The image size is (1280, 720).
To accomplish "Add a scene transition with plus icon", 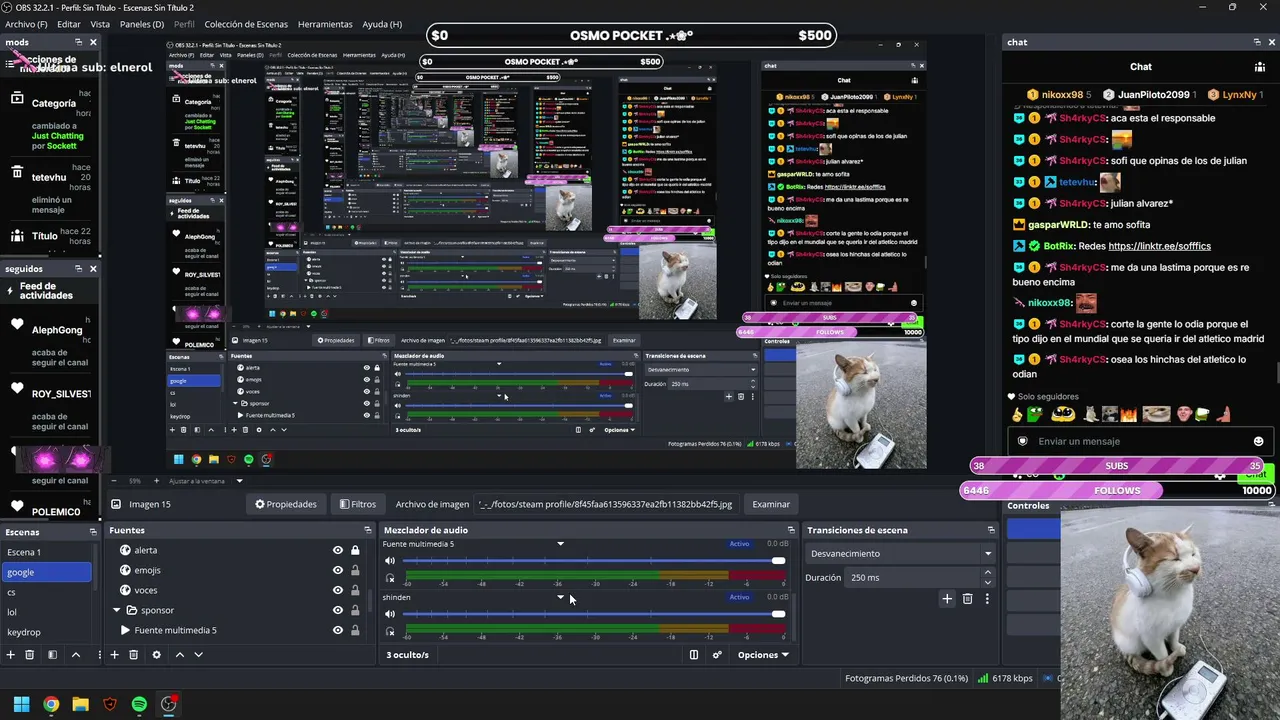I will pos(947,599).
